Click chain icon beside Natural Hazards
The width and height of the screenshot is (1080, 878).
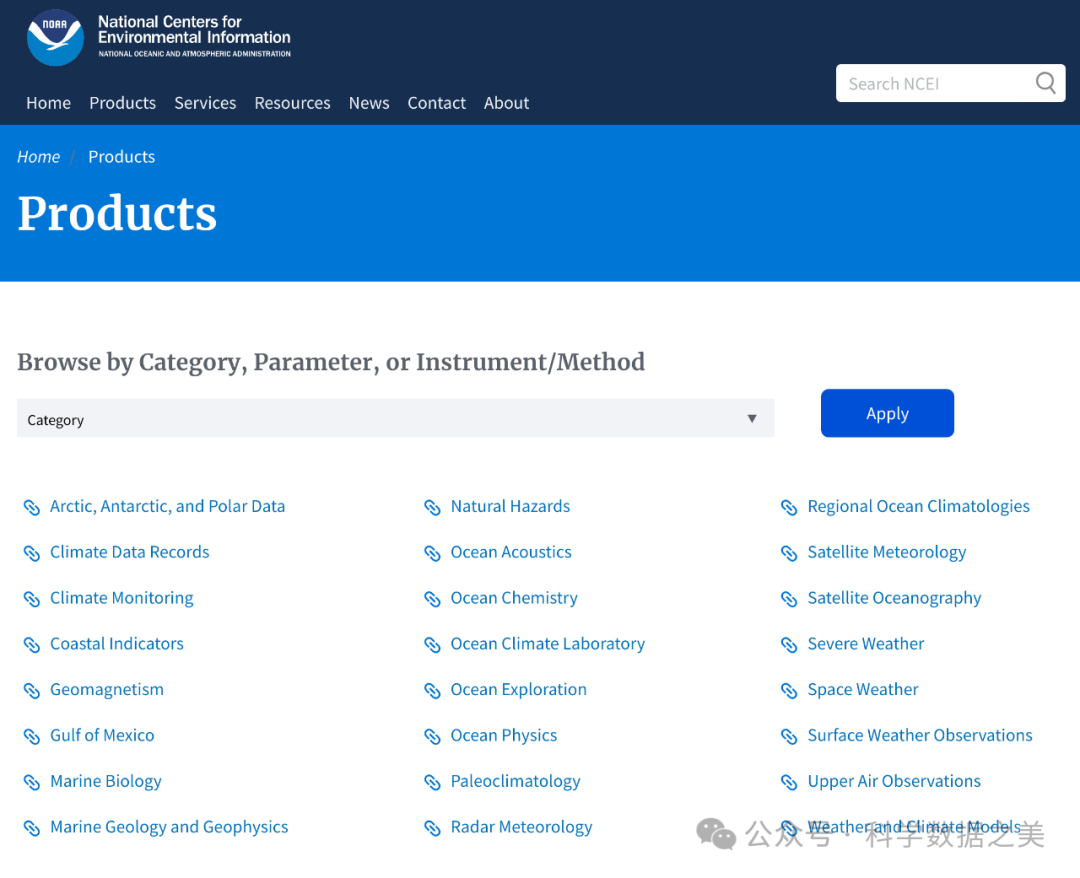pos(432,507)
